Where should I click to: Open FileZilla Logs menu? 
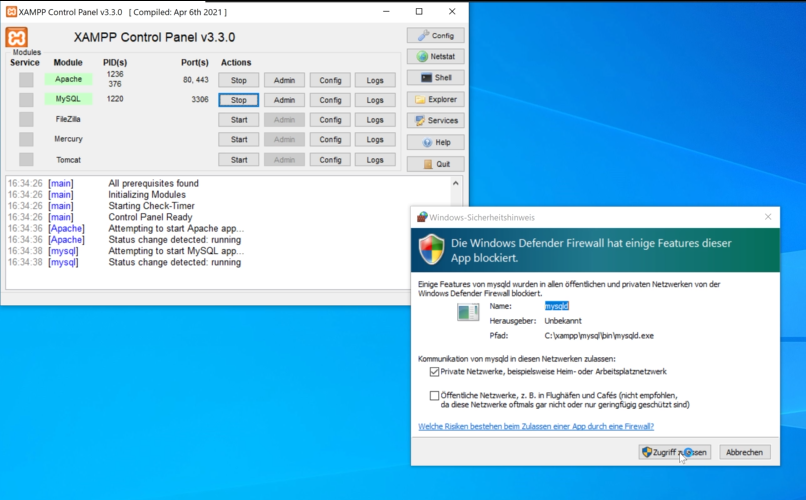coord(375,120)
